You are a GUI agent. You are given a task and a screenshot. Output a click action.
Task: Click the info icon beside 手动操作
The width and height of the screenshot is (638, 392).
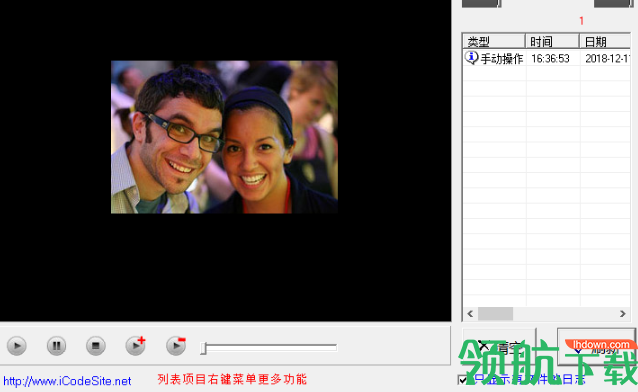click(471, 58)
